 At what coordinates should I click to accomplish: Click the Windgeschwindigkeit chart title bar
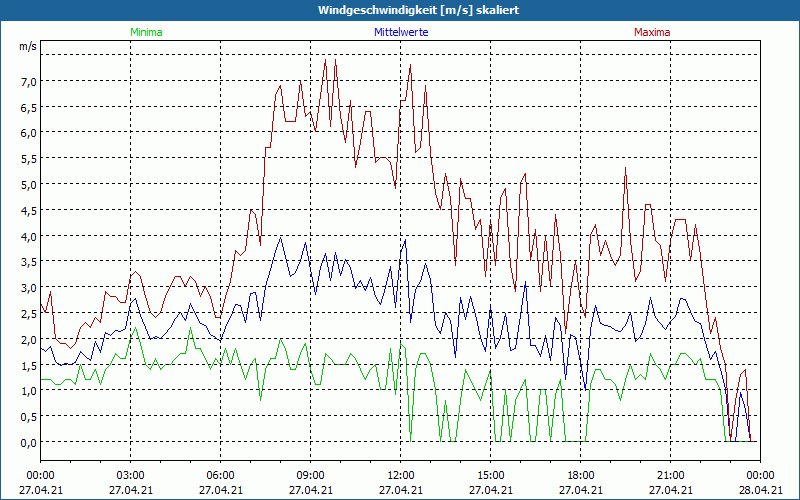pyautogui.click(x=400, y=9)
